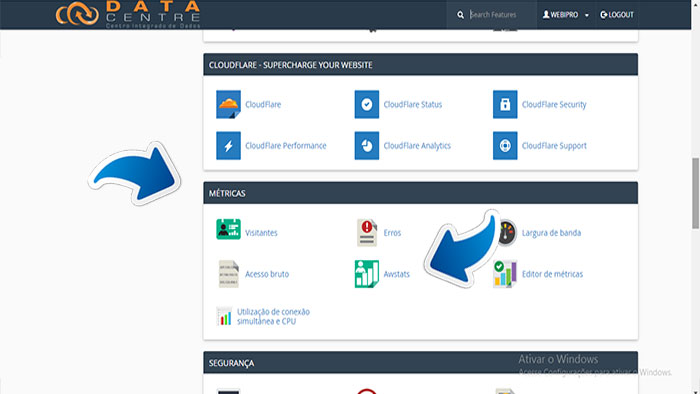
Task: Click the Utilização de conexão simultânea icon
Action: click(224, 316)
